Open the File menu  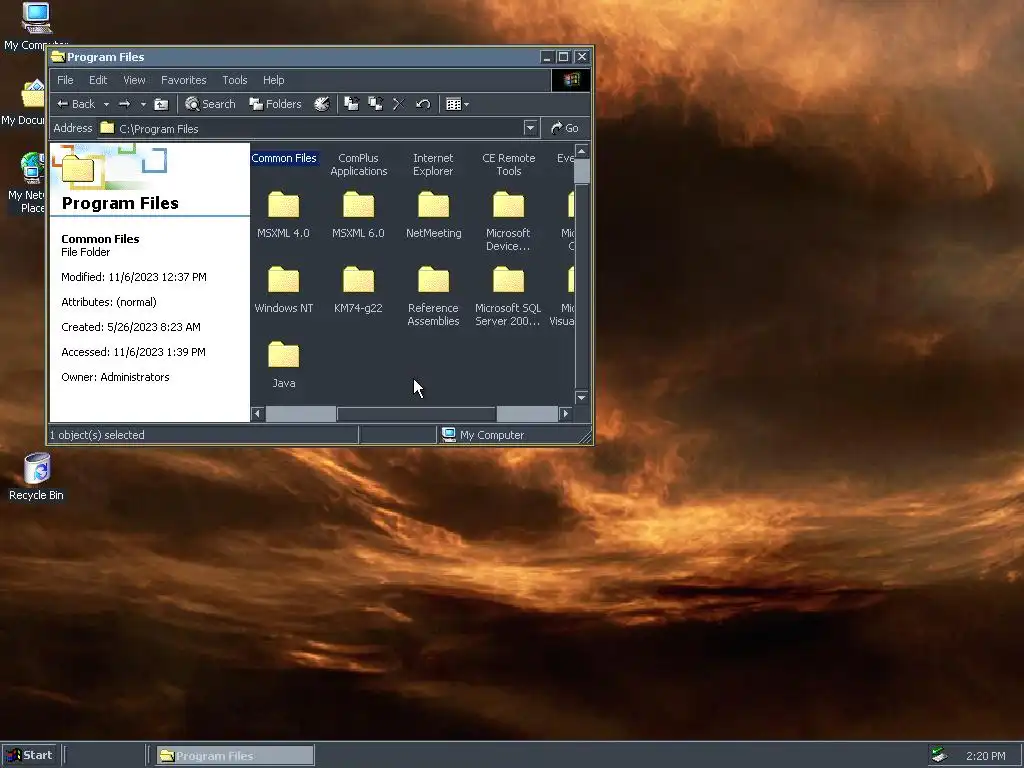point(65,80)
